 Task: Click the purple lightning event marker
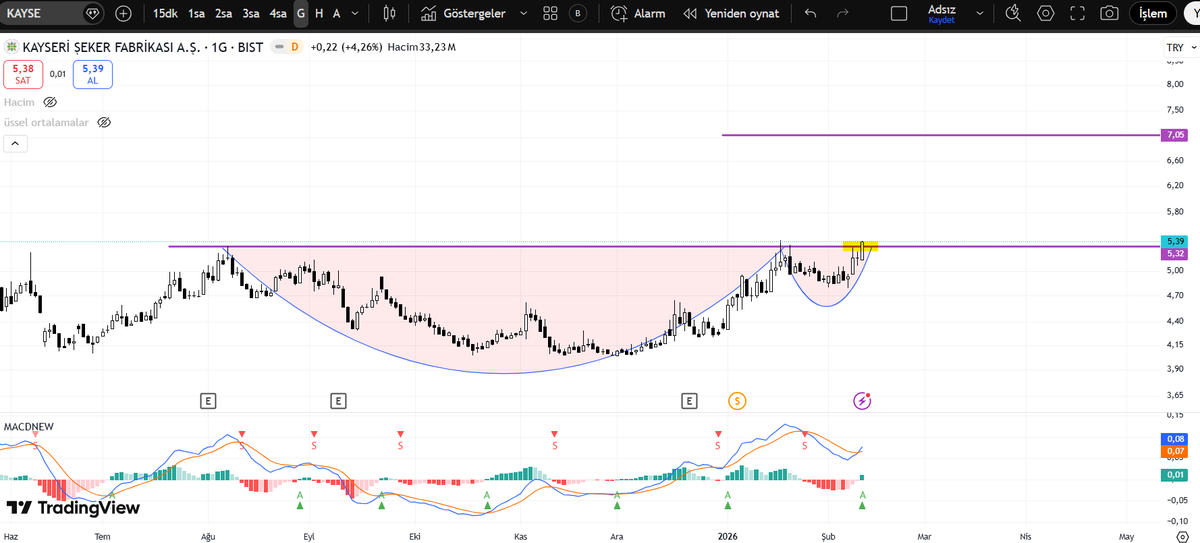click(x=862, y=401)
